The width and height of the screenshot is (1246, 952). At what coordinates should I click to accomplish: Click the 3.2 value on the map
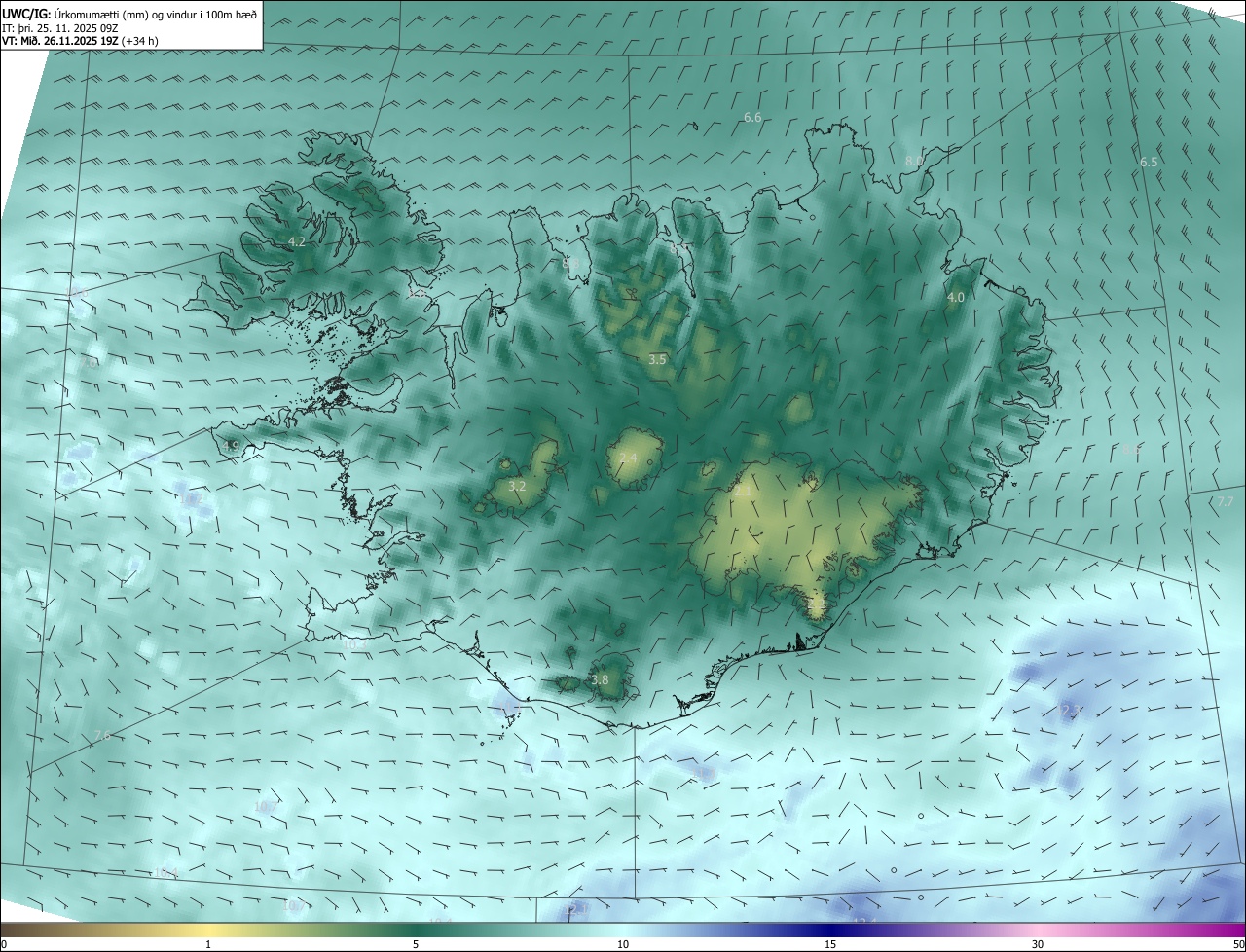(x=517, y=486)
